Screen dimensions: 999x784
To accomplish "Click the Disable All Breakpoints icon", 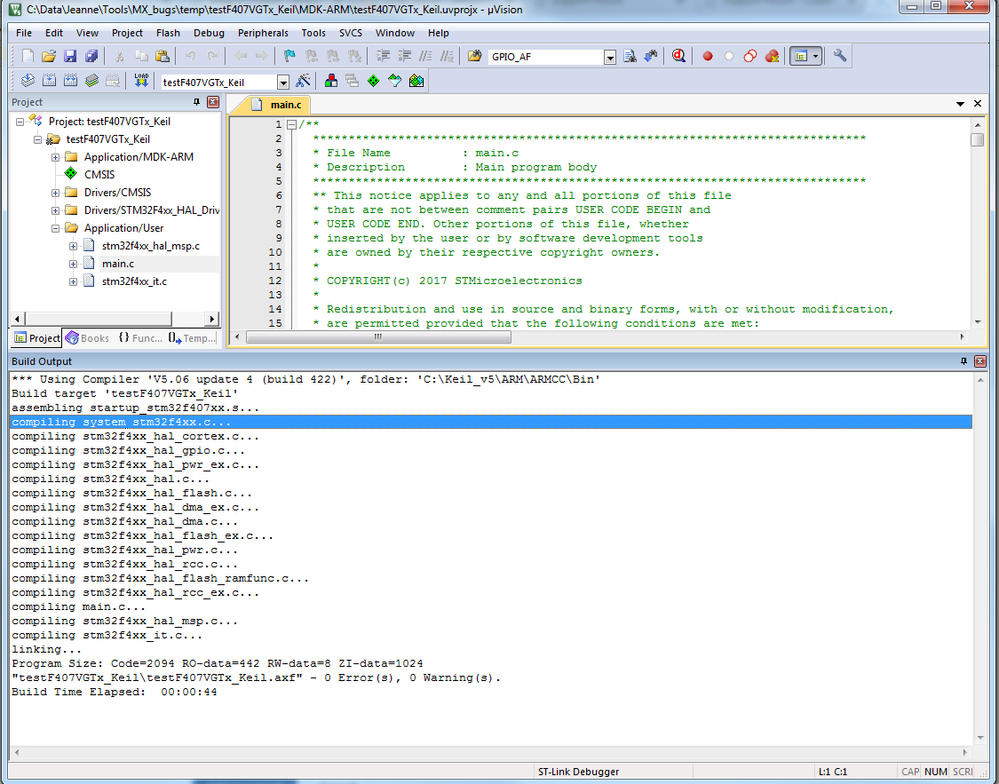I will [x=751, y=56].
